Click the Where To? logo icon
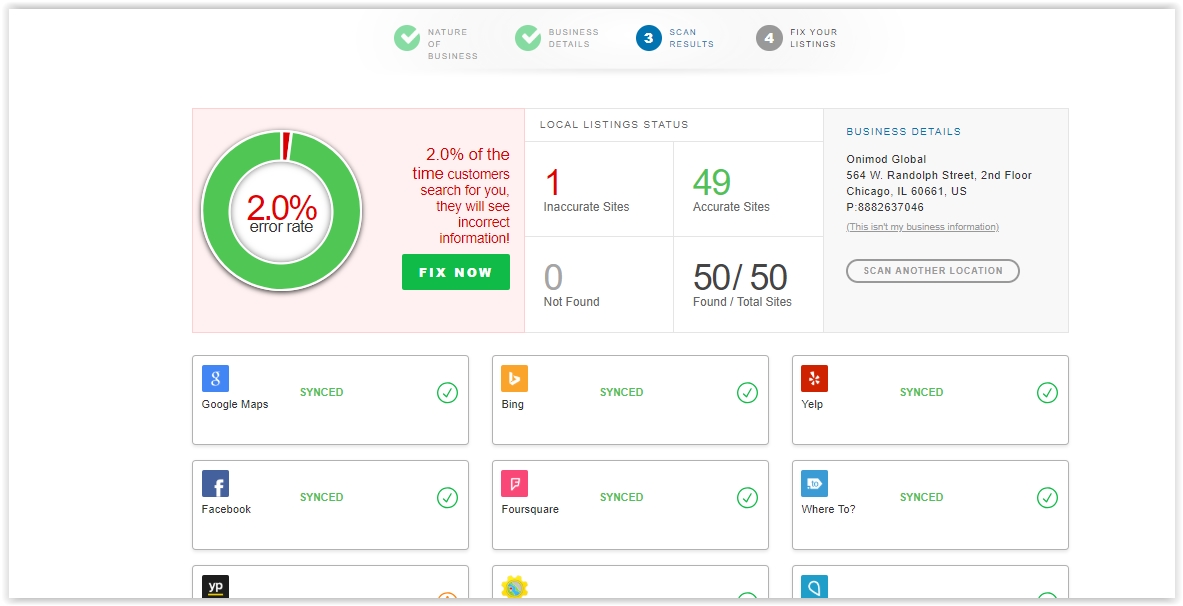The height and width of the screenshot is (606, 1183). pyautogui.click(x=814, y=484)
